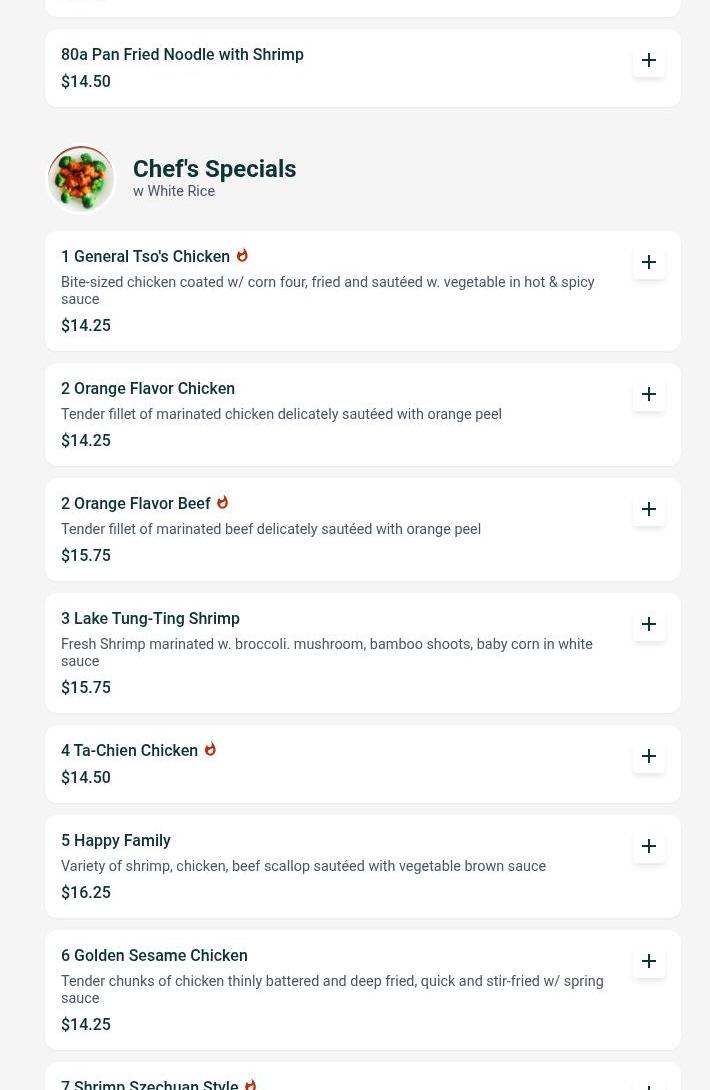Select the Chef's Specials section heading

point(214,169)
